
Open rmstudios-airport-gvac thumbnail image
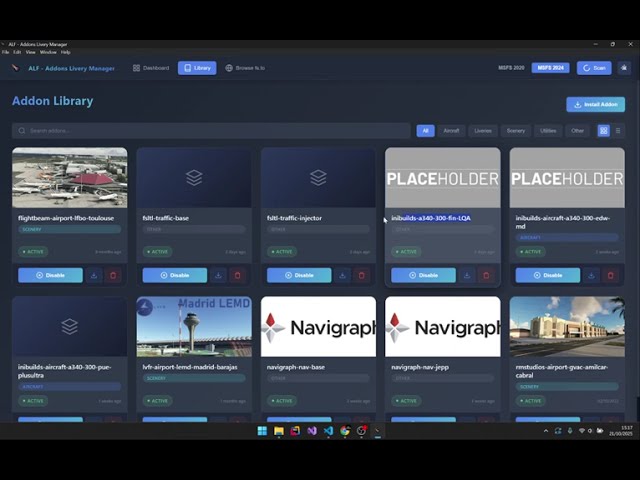click(x=567, y=327)
